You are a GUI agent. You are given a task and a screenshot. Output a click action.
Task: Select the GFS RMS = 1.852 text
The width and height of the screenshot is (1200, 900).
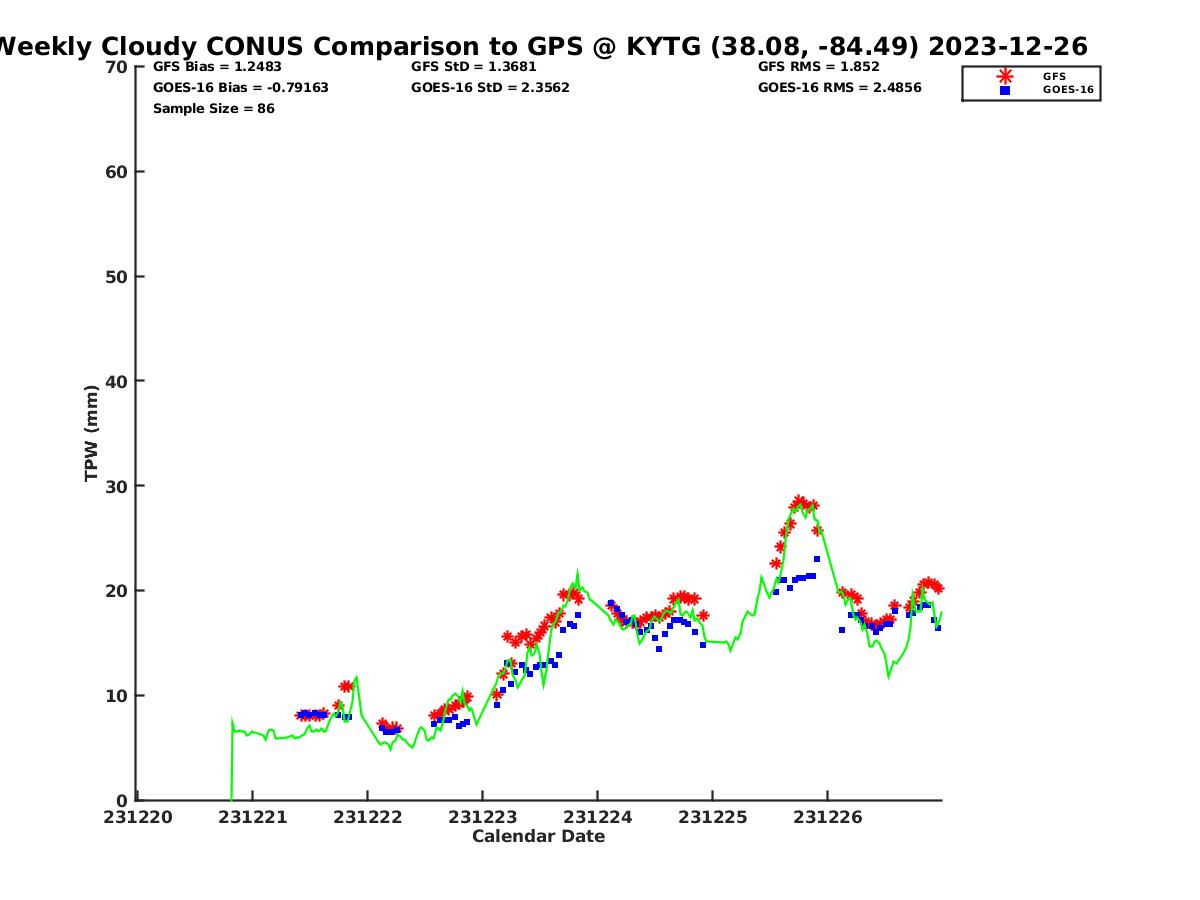819,67
